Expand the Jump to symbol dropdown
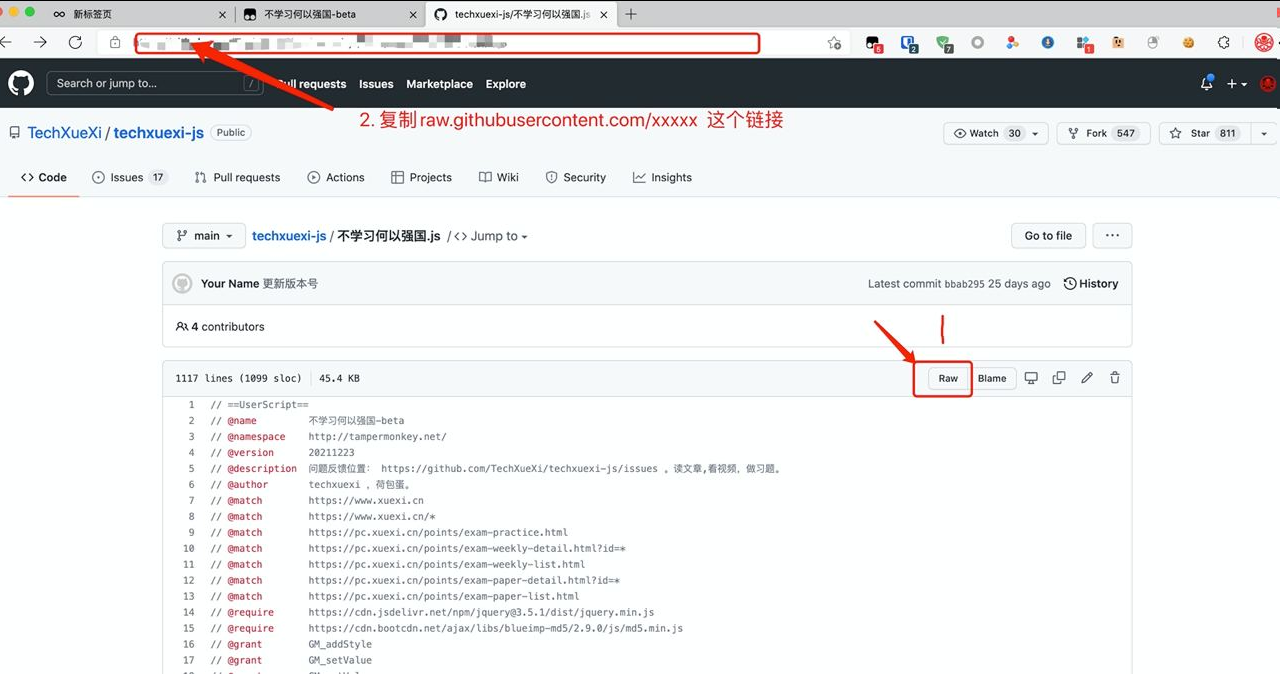The height and width of the screenshot is (674, 1280). point(491,236)
